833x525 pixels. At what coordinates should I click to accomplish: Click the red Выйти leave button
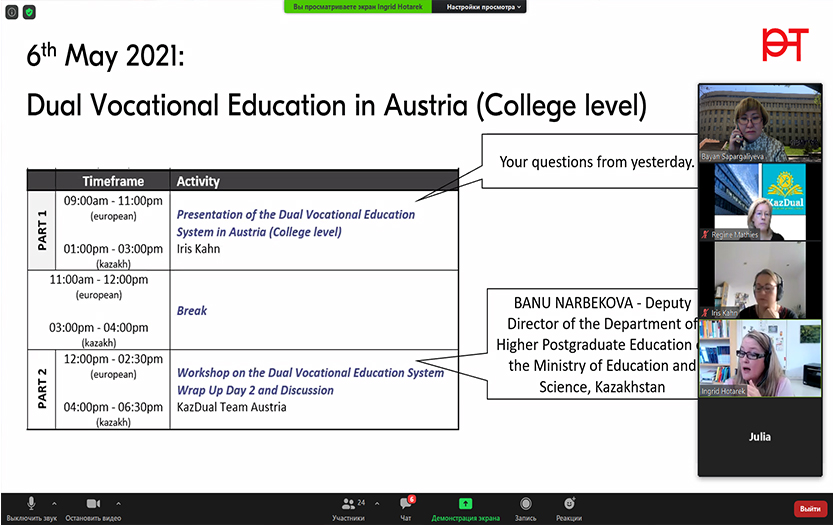coord(810,508)
